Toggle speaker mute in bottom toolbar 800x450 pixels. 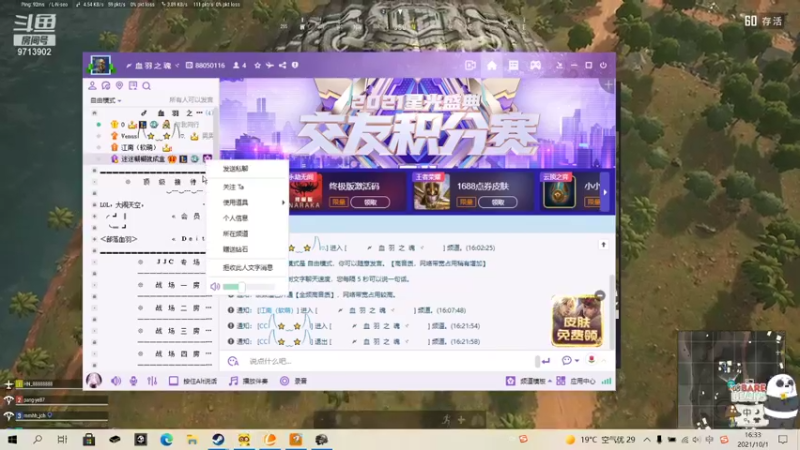116,381
